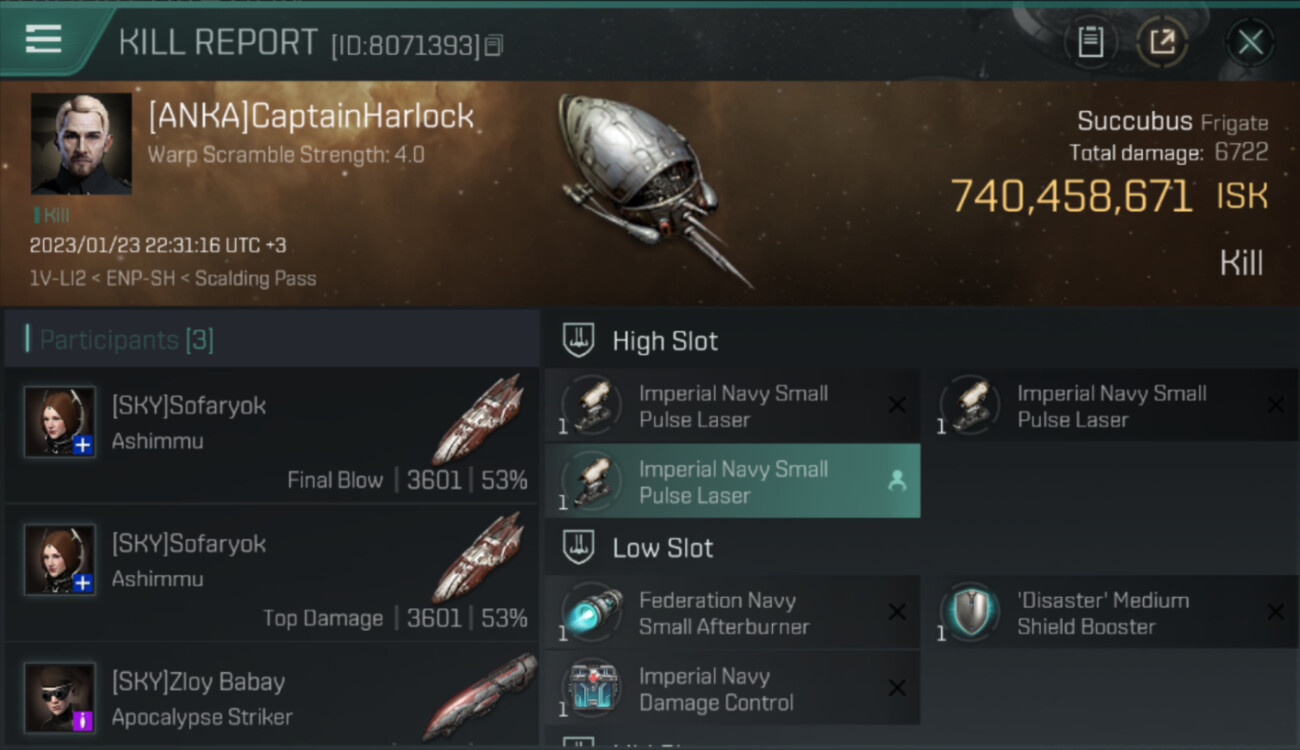Click the Participants [3] header
The height and width of the screenshot is (750, 1300).
point(126,340)
